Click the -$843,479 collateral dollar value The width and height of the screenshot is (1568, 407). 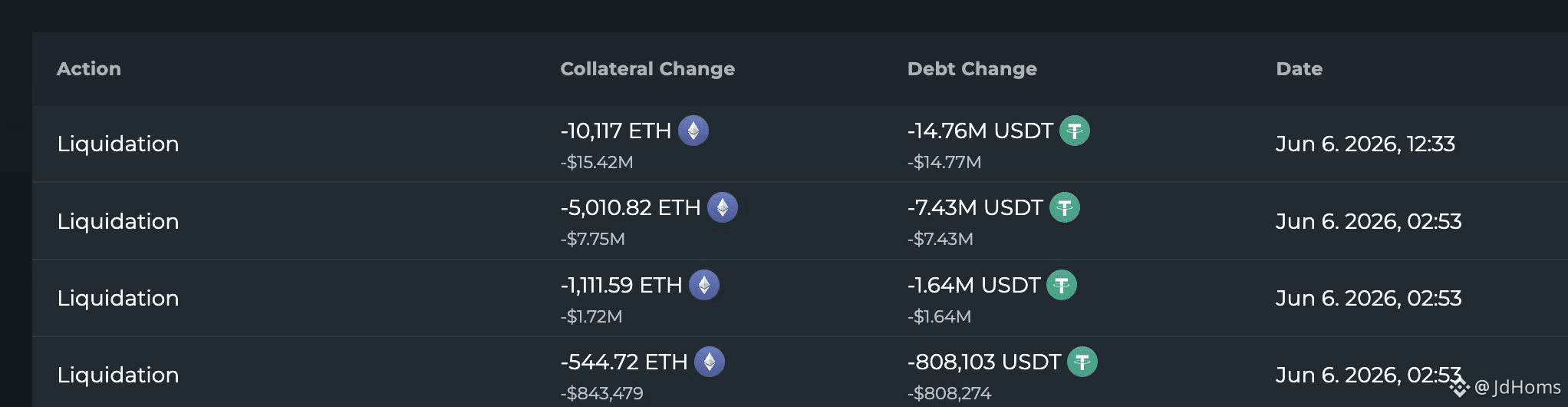pyautogui.click(x=601, y=393)
